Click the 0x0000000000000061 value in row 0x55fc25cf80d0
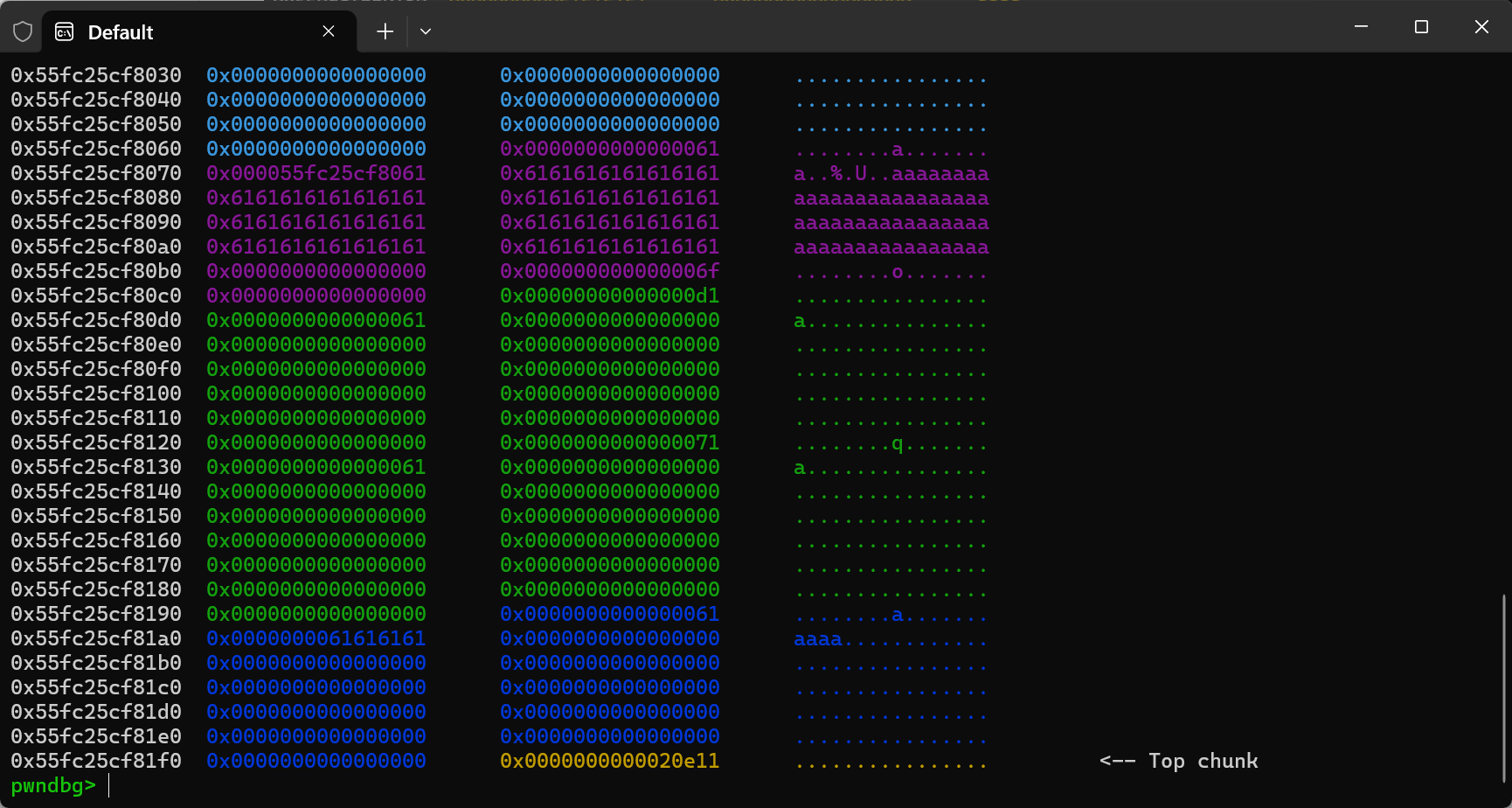This screenshot has height=808, width=1512. tap(316, 320)
